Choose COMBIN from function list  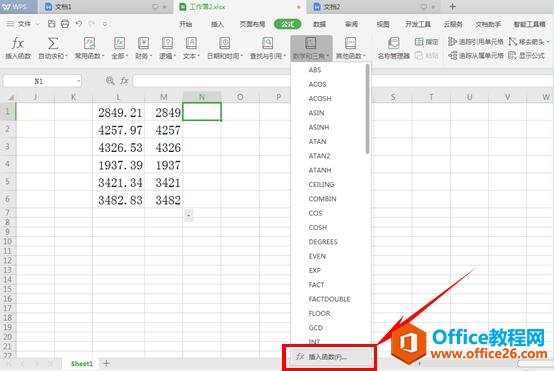[x=322, y=199]
